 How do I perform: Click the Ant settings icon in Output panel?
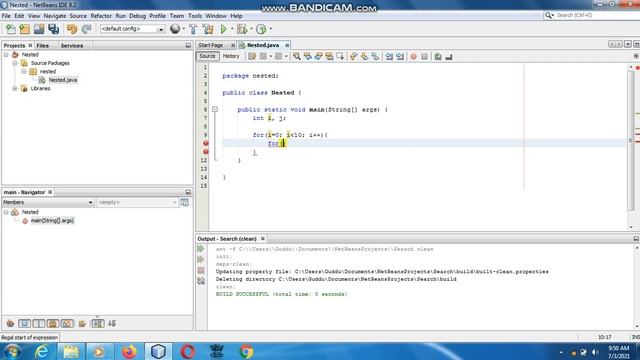point(201,281)
